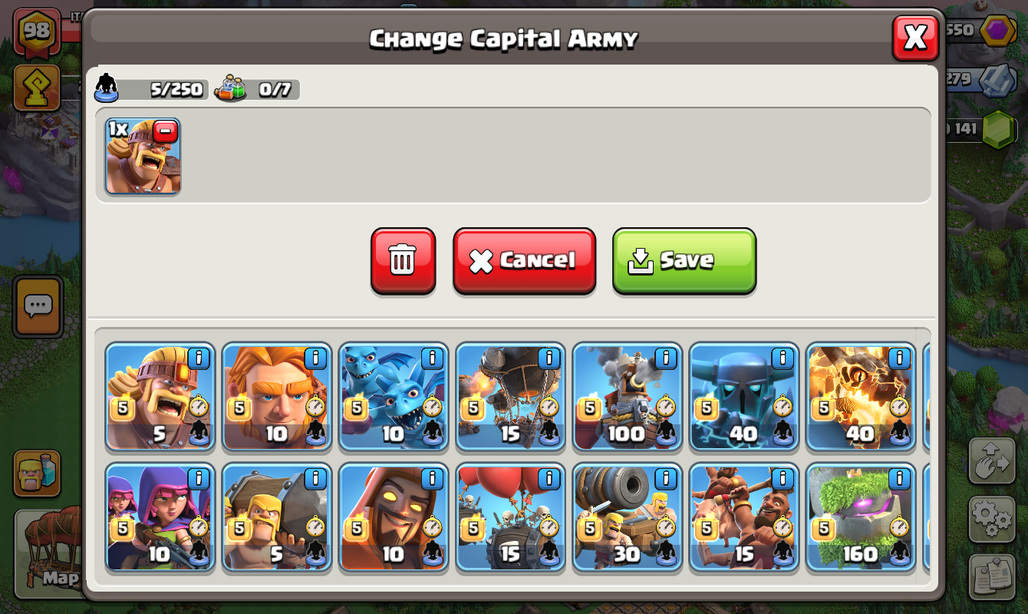Save the capital army
Viewport: 1028px width, 614px height.
click(684, 260)
